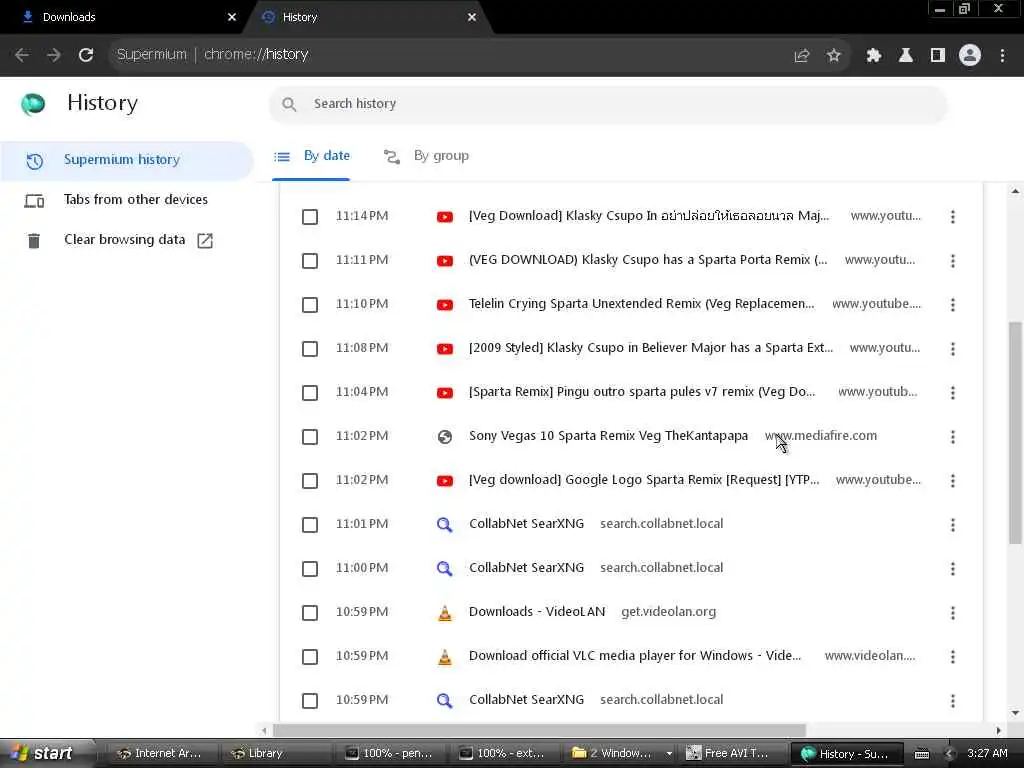Click the group icon beside By group
Viewport: 1024px width, 768px height.
point(392,157)
